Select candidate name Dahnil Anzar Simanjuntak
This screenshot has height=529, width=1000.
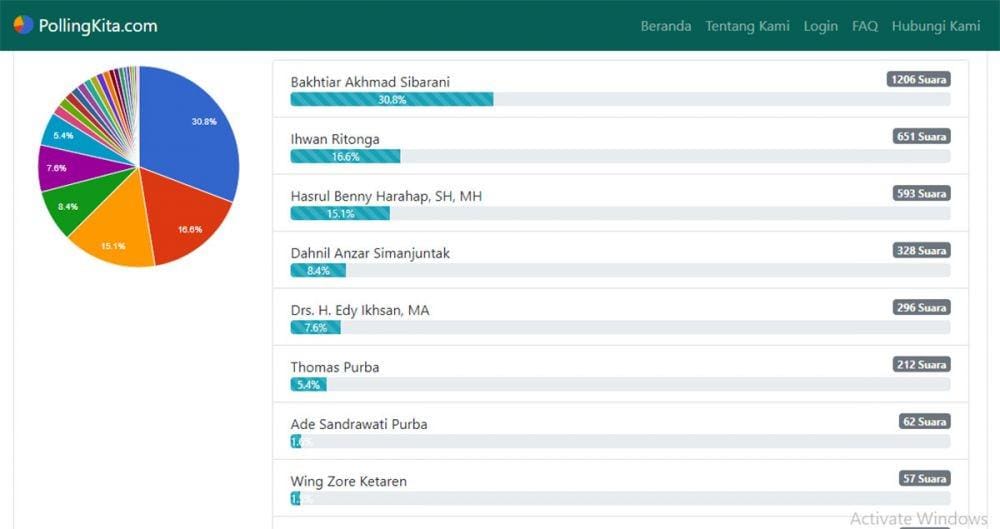370,253
